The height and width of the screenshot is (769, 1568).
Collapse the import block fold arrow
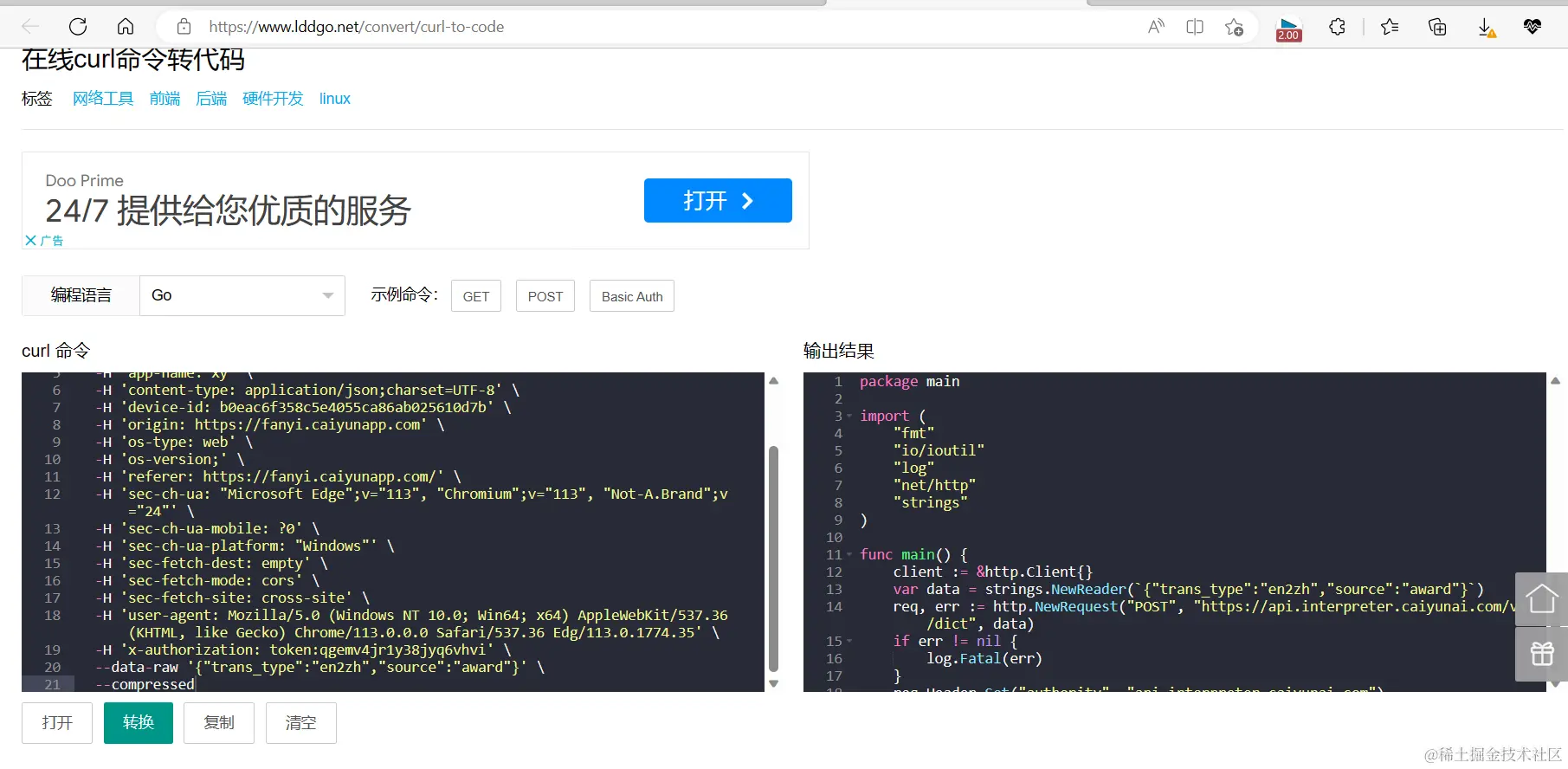click(x=849, y=417)
